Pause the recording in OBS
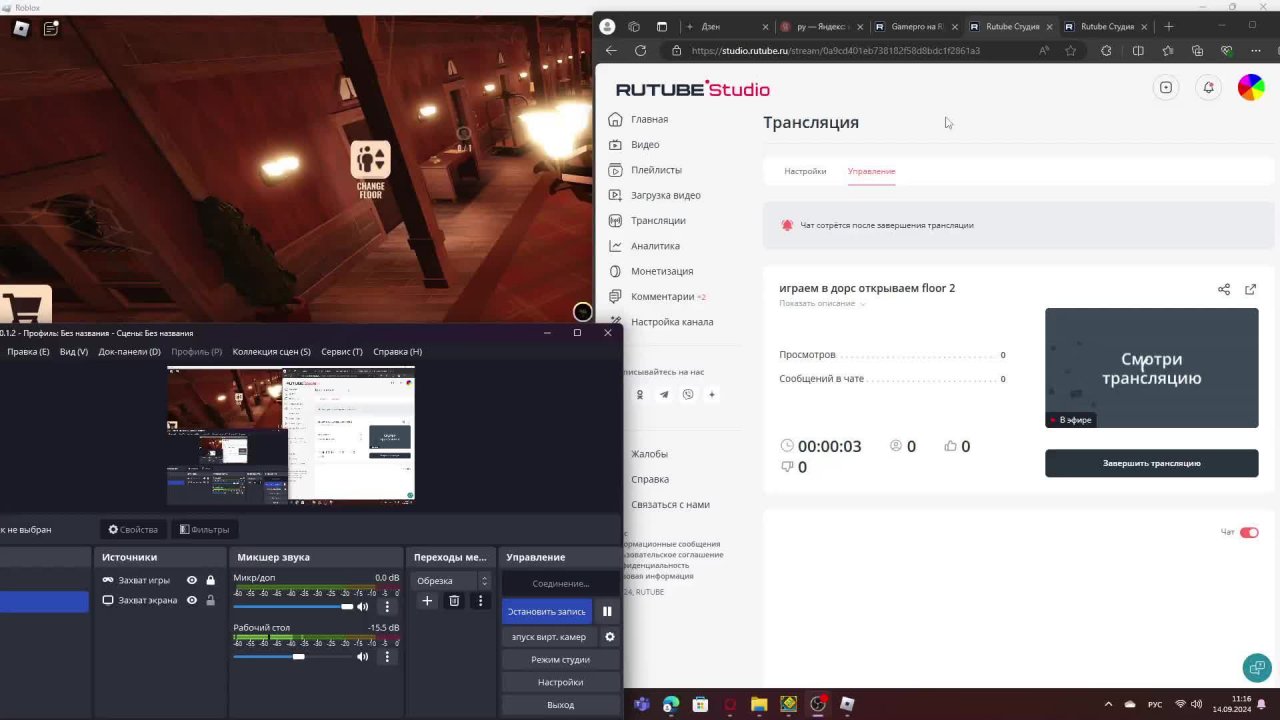The height and width of the screenshot is (720, 1280). 607,611
